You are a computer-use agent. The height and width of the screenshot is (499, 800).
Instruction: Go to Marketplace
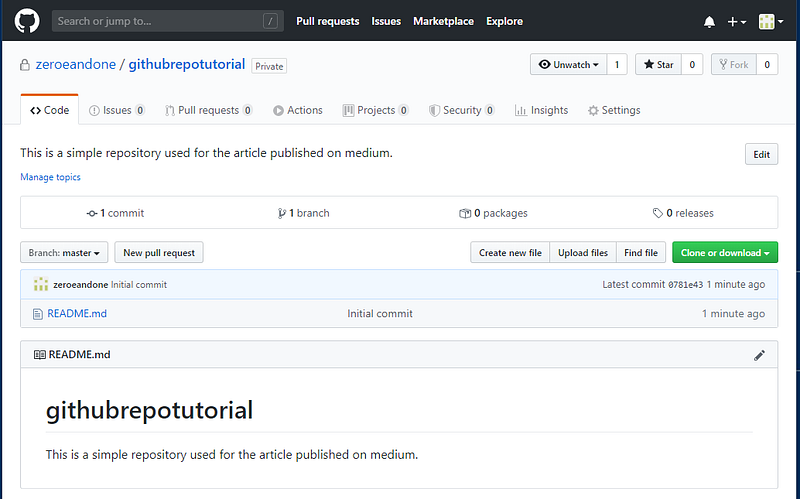[x=443, y=21]
